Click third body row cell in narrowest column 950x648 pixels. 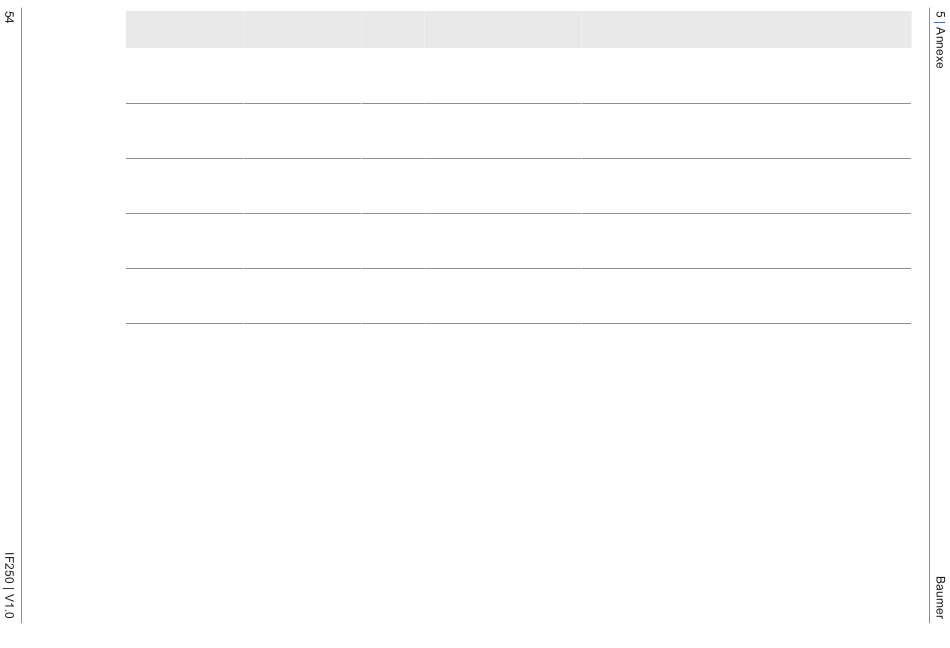(x=393, y=186)
